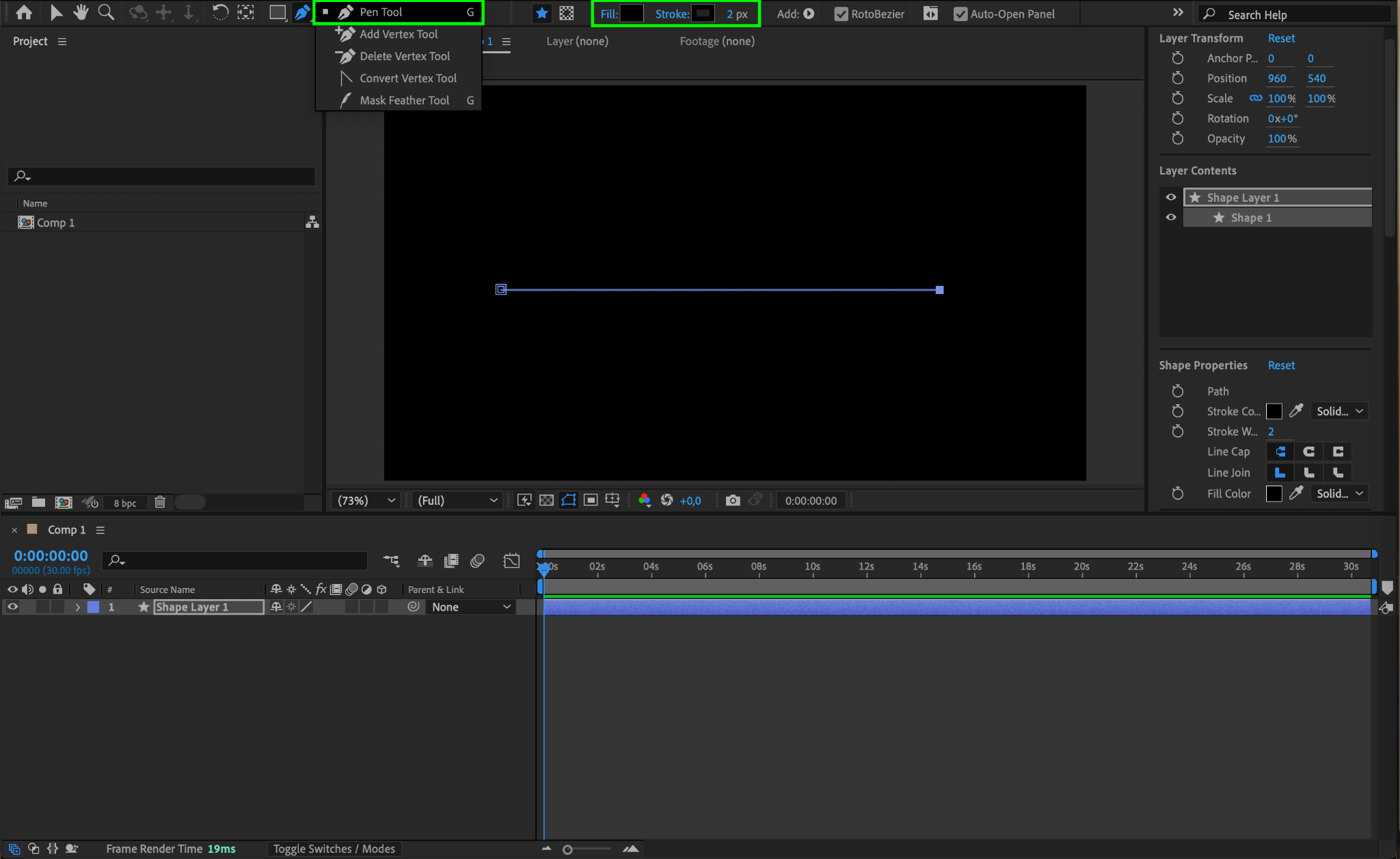Click Reset next to Layer Transform

tap(1281, 38)
